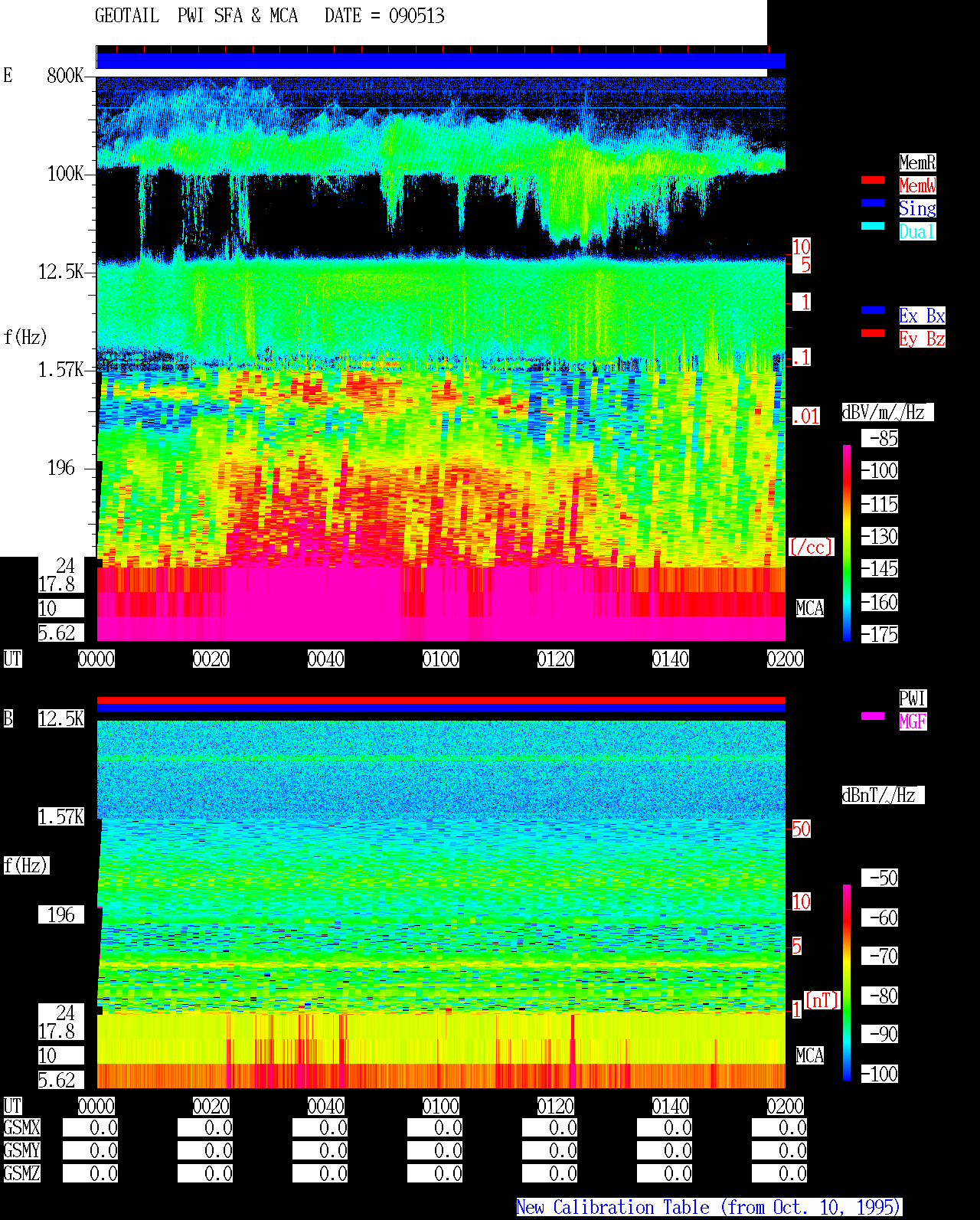Click the E-field dBV color bar

pyautogui.click(x=847, y=542)
